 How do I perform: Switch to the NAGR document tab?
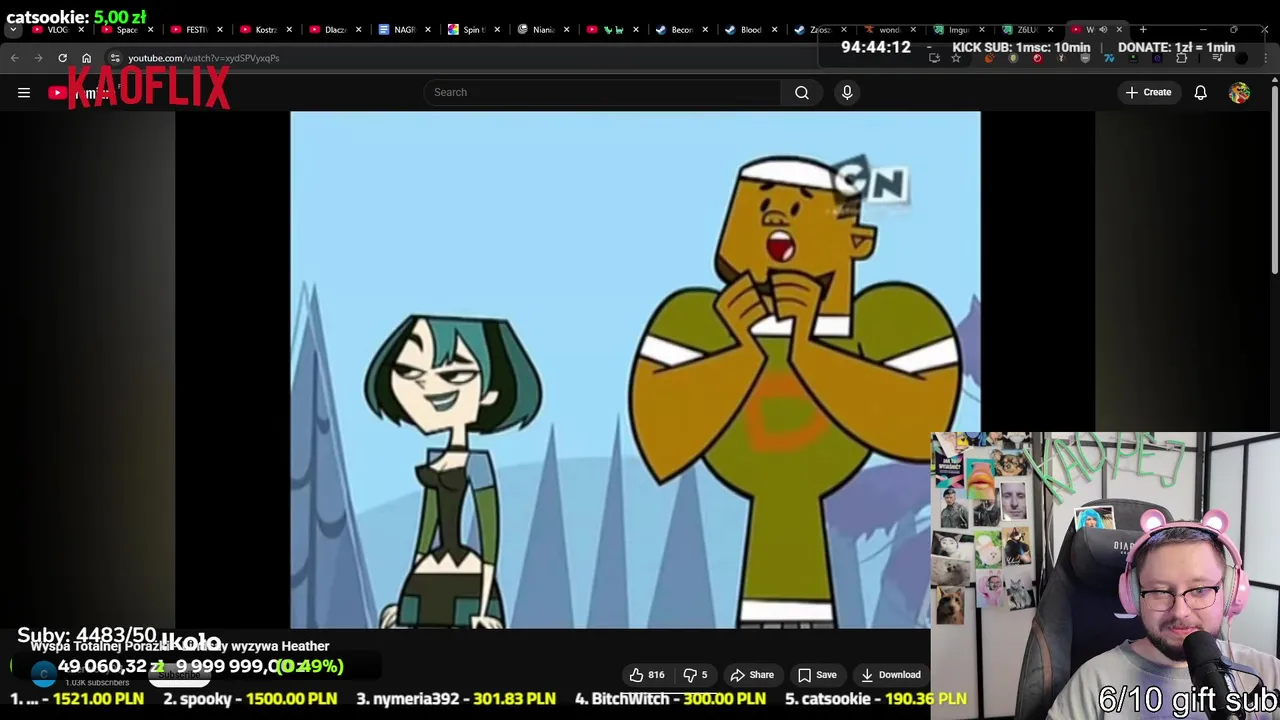tap(403, 30)
